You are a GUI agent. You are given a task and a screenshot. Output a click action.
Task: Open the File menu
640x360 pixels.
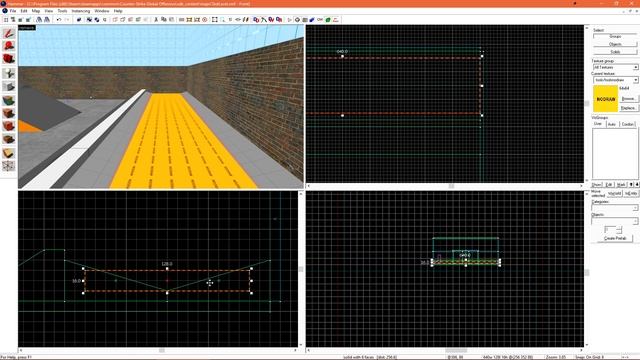13,11
